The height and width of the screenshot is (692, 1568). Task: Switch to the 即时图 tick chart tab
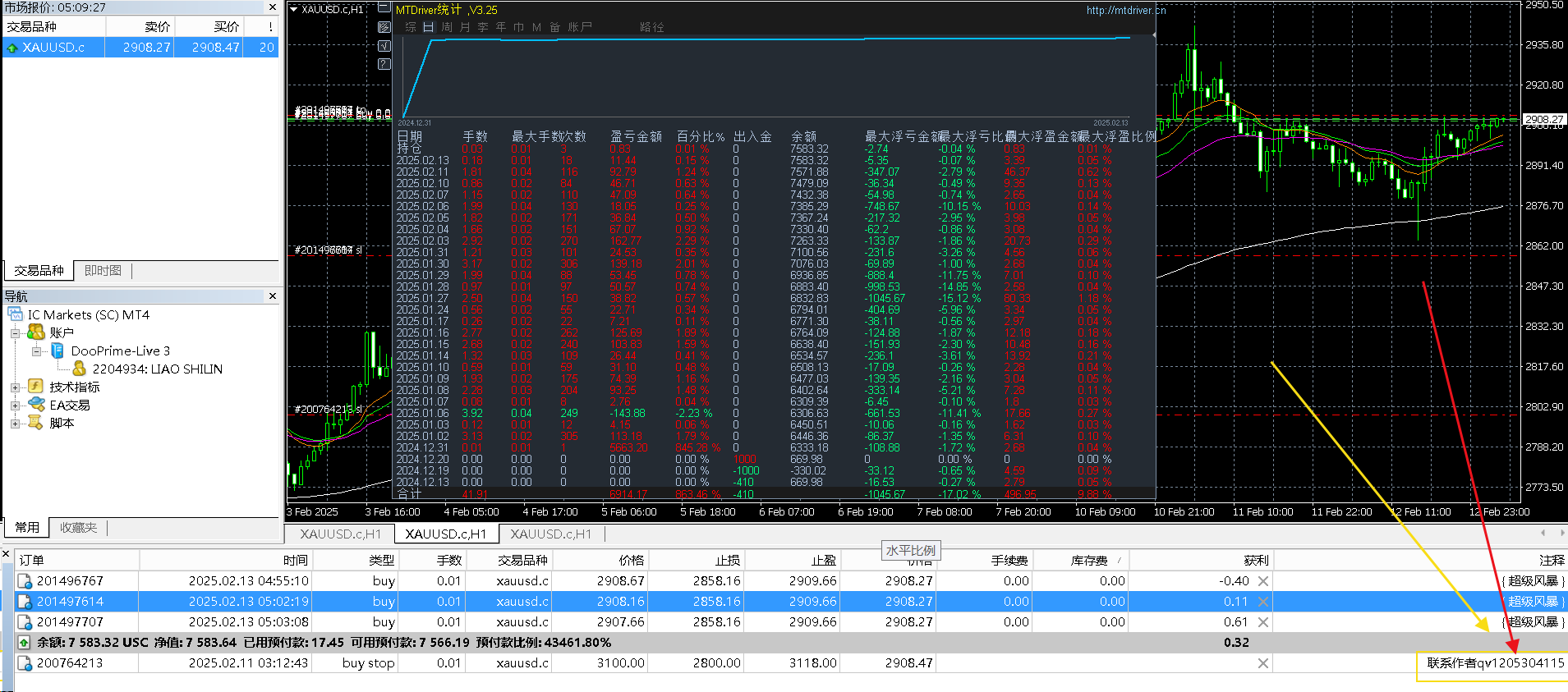[103, 271]
